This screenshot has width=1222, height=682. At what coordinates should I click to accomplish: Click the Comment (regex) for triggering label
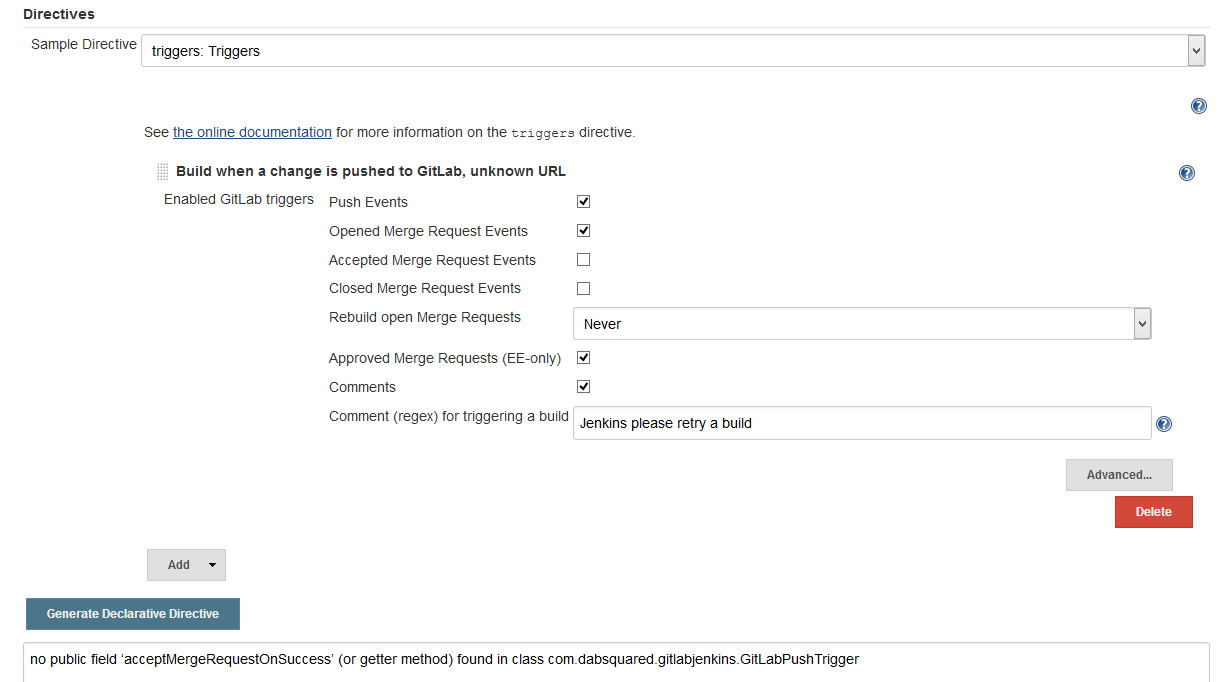[449, 416]
